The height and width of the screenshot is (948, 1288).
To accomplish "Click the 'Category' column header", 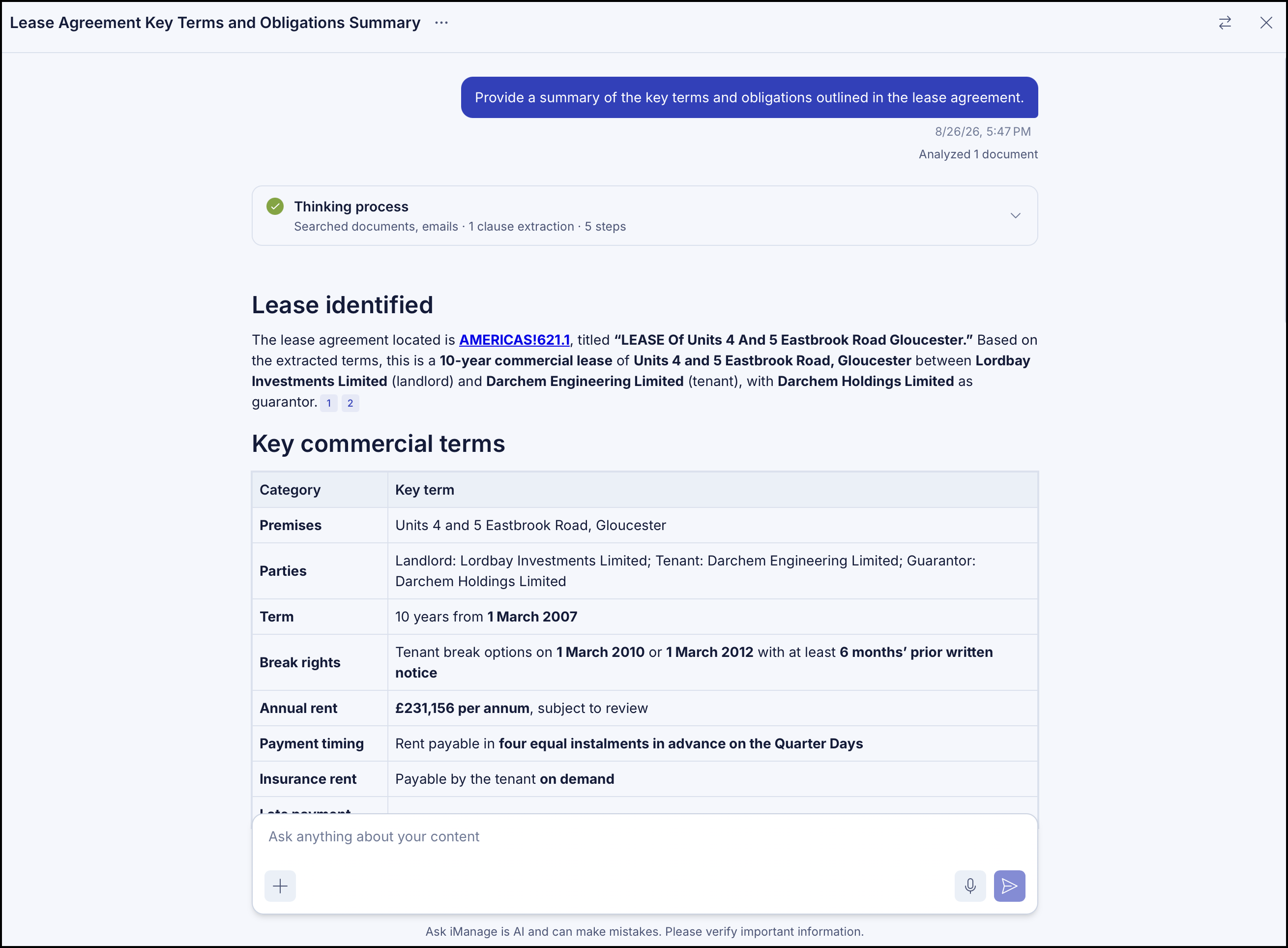I will pos(290,490).
